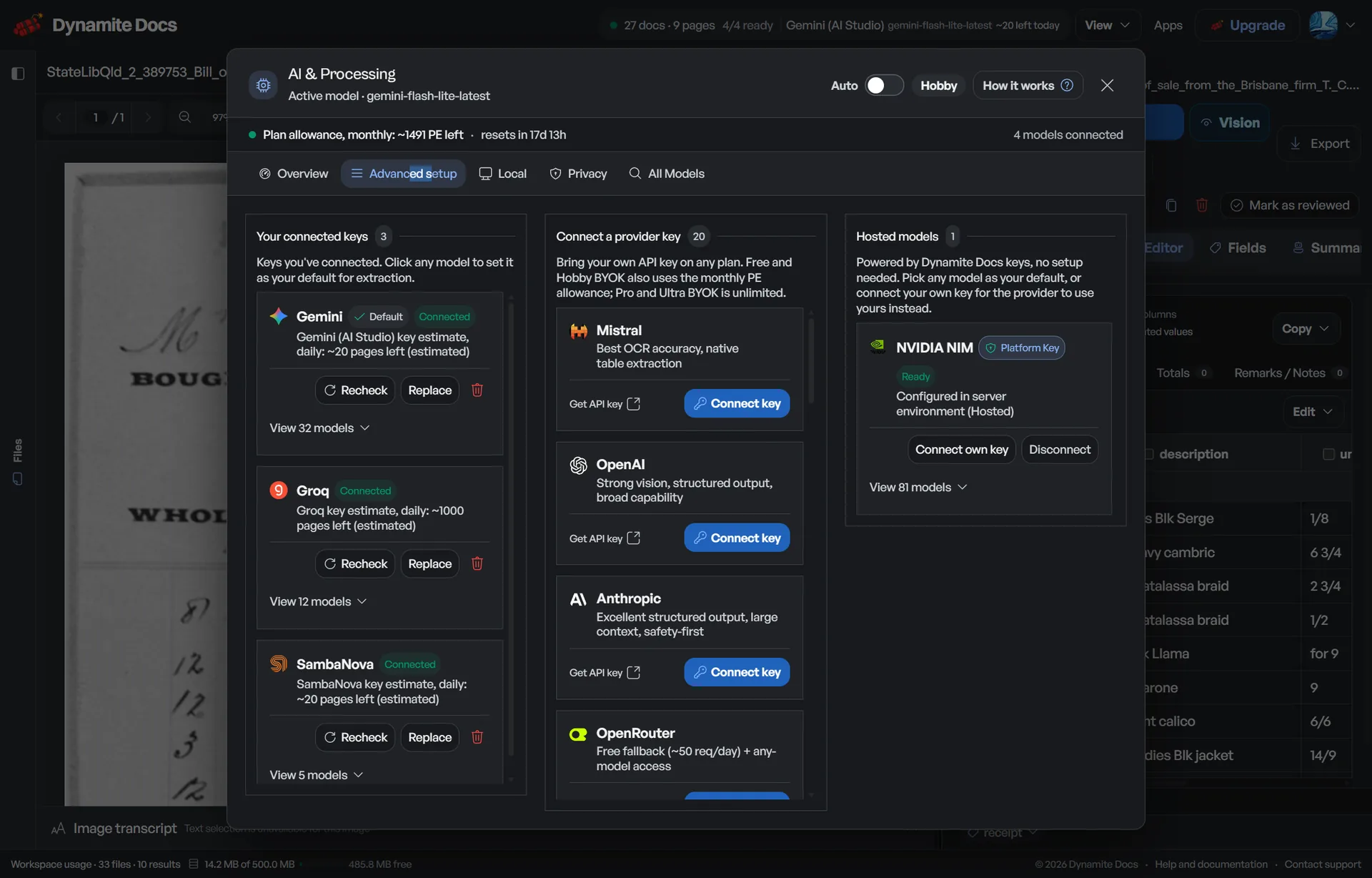Click the OpenAI provider logo
This screenshot has width=1372, height=878.
point(578,465)
